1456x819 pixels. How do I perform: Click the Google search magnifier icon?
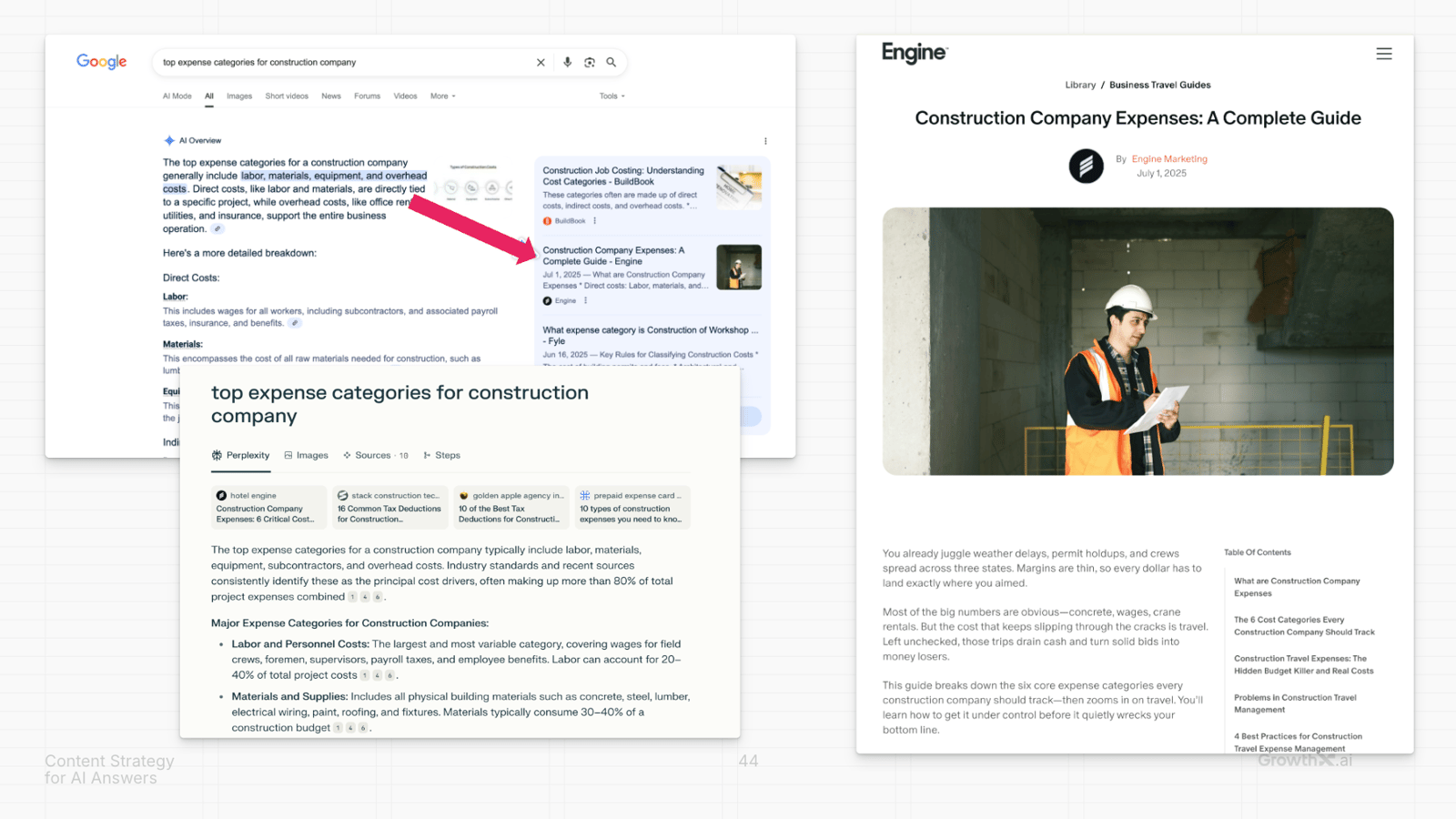(612, 63)
